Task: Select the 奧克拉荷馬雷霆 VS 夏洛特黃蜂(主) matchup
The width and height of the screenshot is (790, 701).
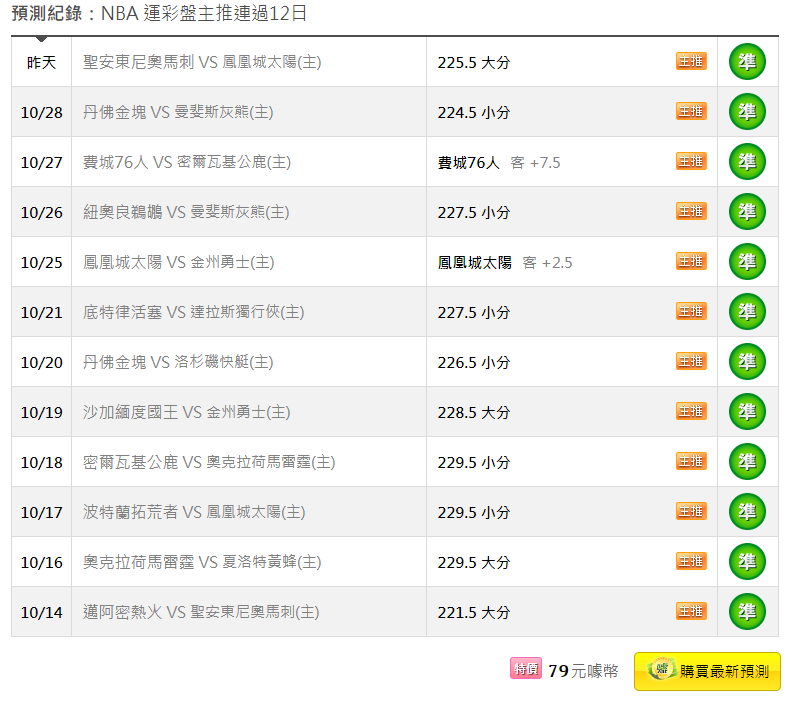Action: click(x=202, y=562)
